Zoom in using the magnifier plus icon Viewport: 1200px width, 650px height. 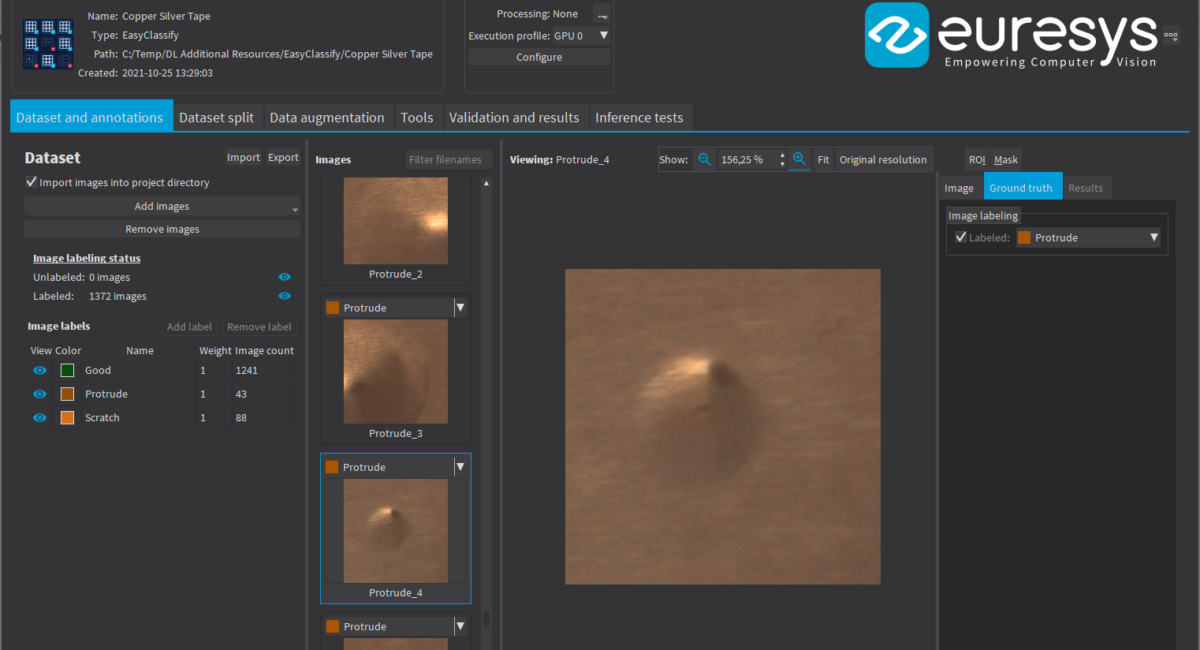coord(798,159)
